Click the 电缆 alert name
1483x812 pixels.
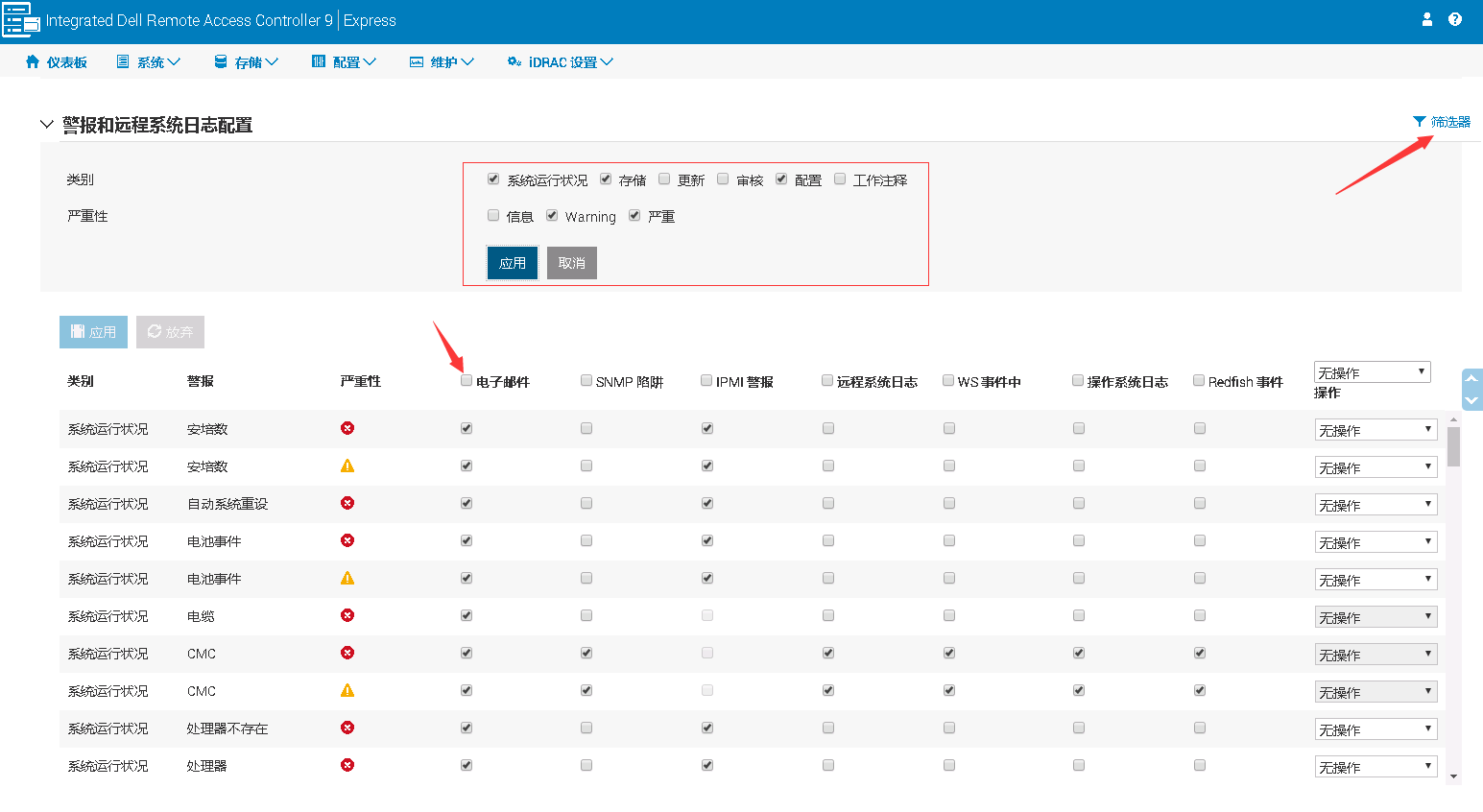click(x=201, y=616)
